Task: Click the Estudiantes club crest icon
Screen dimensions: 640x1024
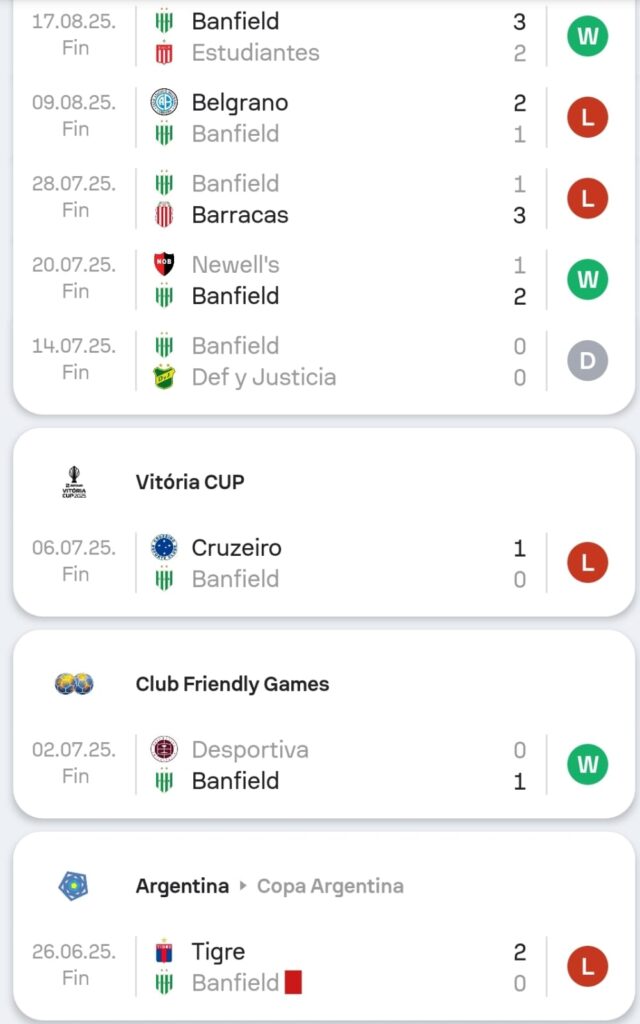Action: [x=164, y=53]
